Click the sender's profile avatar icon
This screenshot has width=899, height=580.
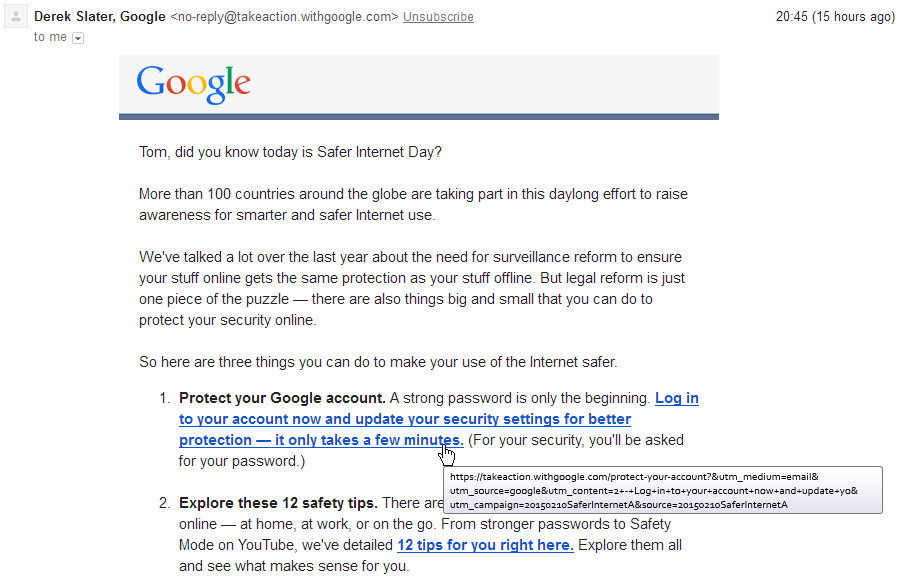[x=14, y=16]
